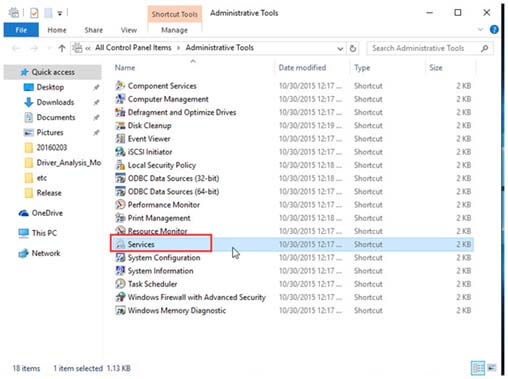The height and width of the screenshot is (379, 508).
Task: Open the Release folder
Action: [49, 193]
